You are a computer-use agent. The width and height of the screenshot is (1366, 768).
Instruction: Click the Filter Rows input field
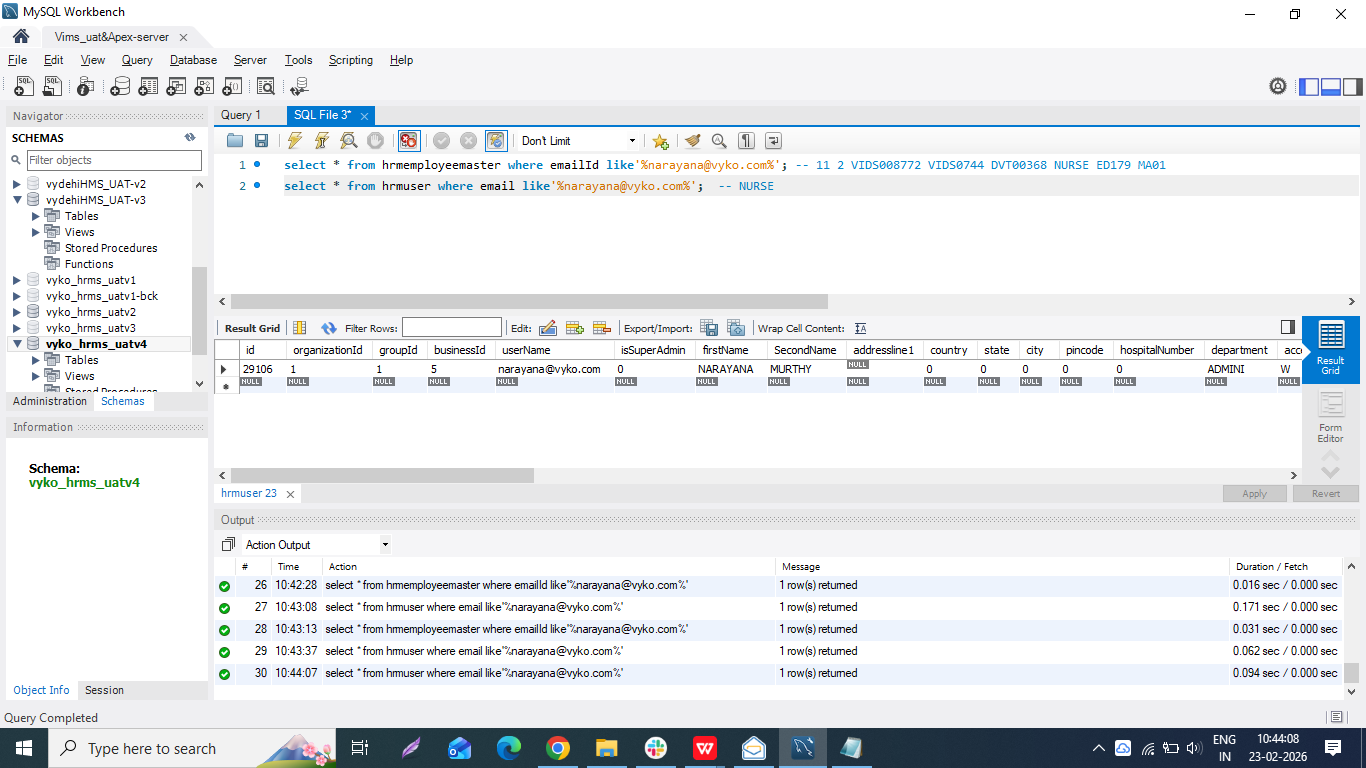(x=451, y=328)
